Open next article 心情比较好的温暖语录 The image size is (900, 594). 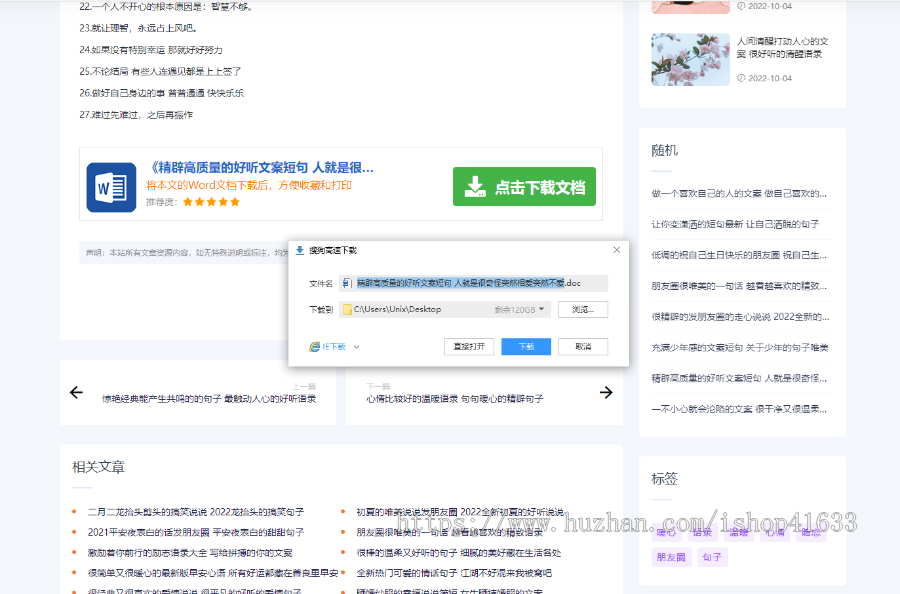455,399
